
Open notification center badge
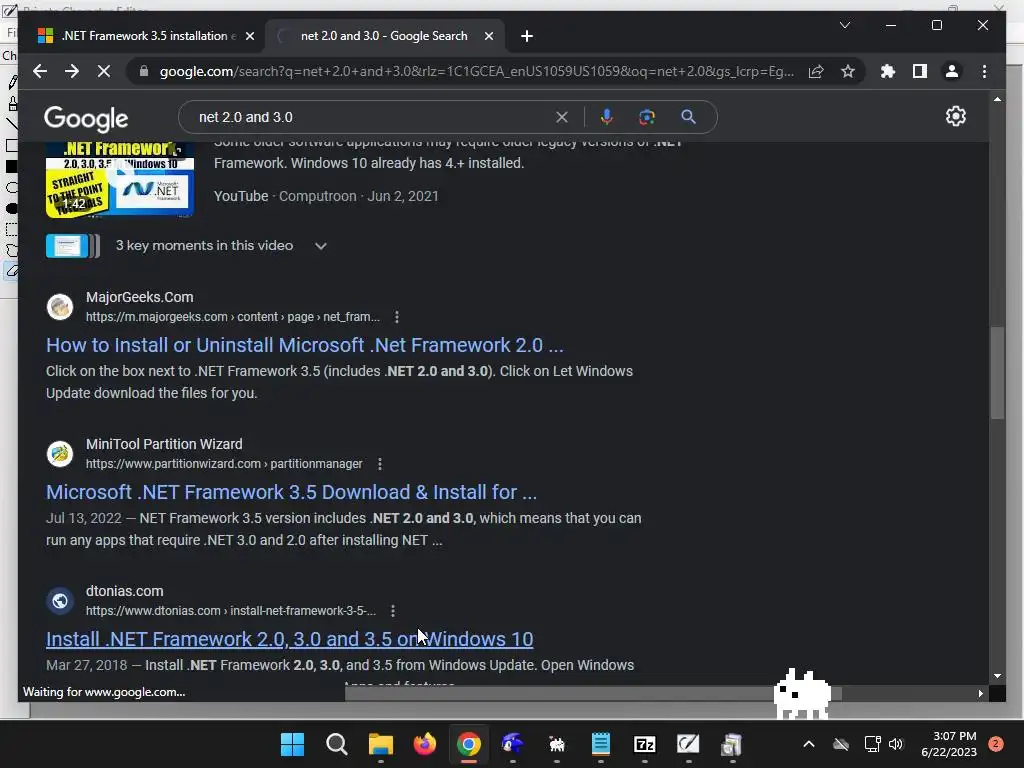pyautogui.click(x=995, y=744)
